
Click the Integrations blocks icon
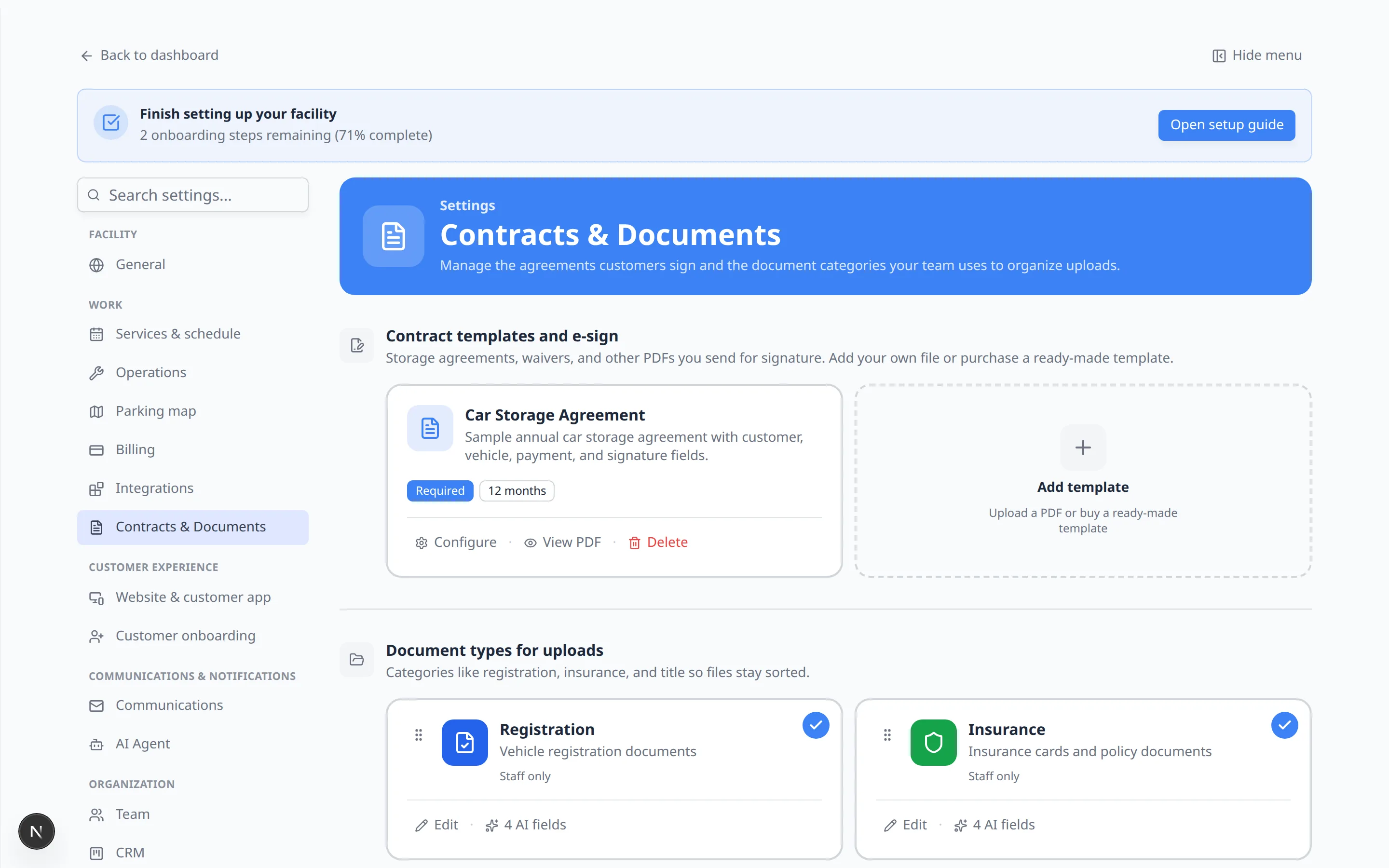[96, 488]
